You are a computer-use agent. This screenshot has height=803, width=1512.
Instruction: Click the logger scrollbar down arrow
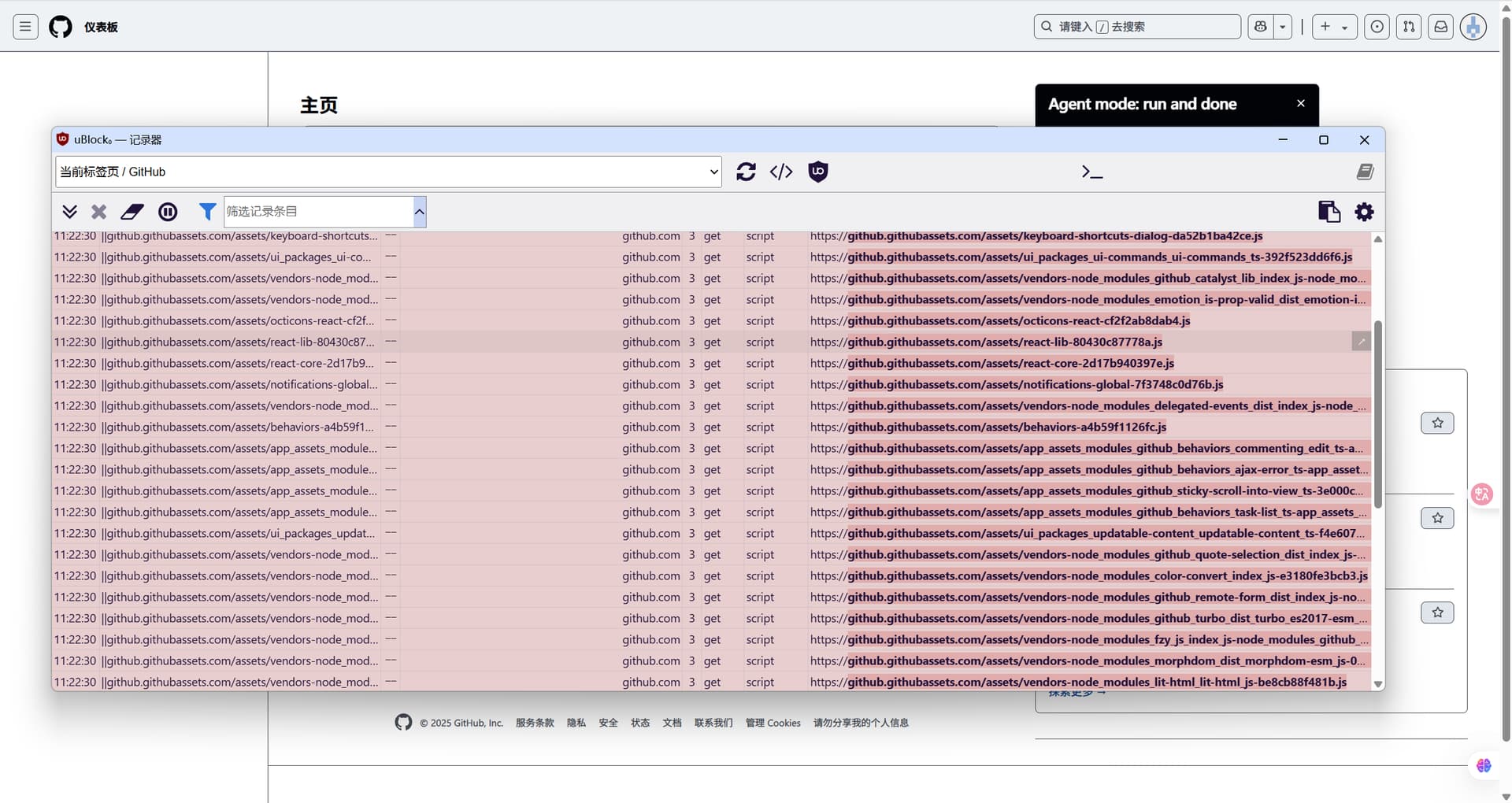1378,684
